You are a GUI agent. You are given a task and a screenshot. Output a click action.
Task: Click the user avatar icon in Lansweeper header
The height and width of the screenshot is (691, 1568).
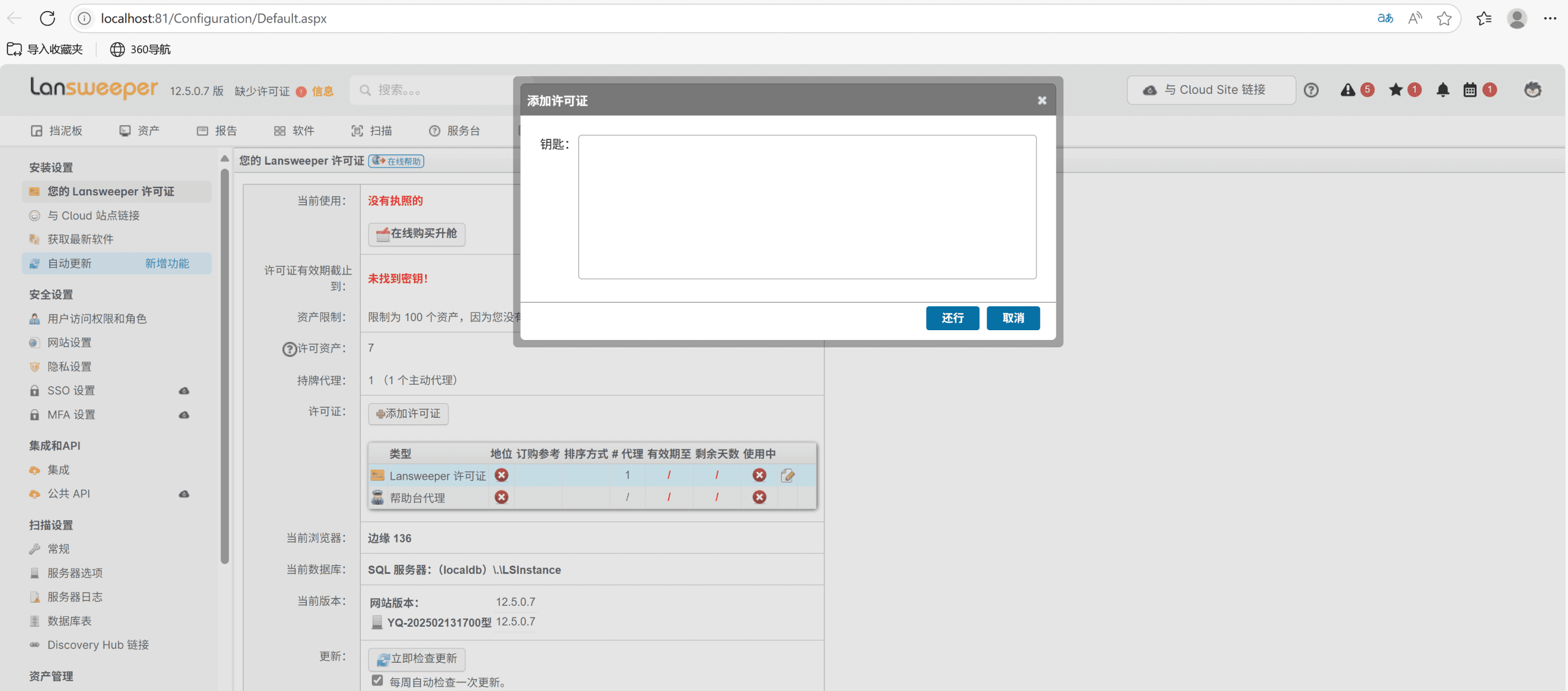[x=1532, y=90]
